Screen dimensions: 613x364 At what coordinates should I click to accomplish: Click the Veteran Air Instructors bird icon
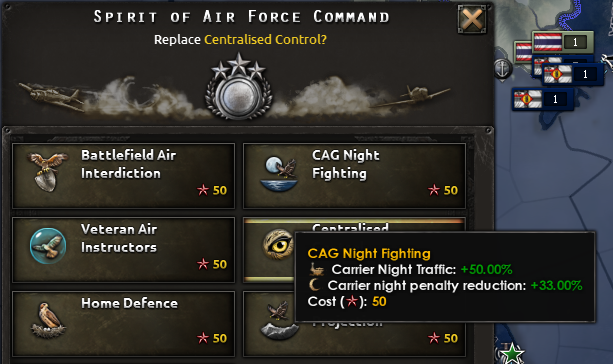click(48, 246)
